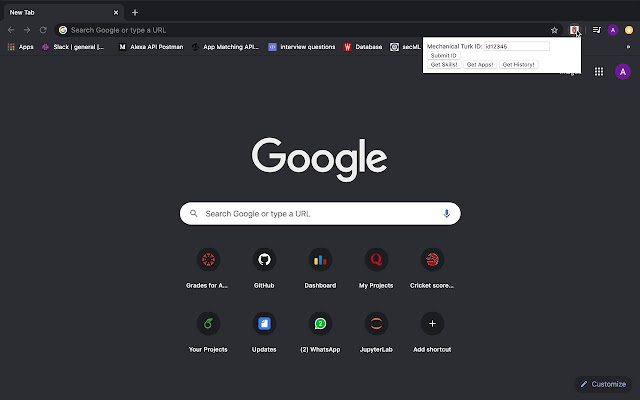Open the JupyterLab shortcut
Image resolution: width=640 pixels, height=400 pixels.
click(x=376, y=332)
